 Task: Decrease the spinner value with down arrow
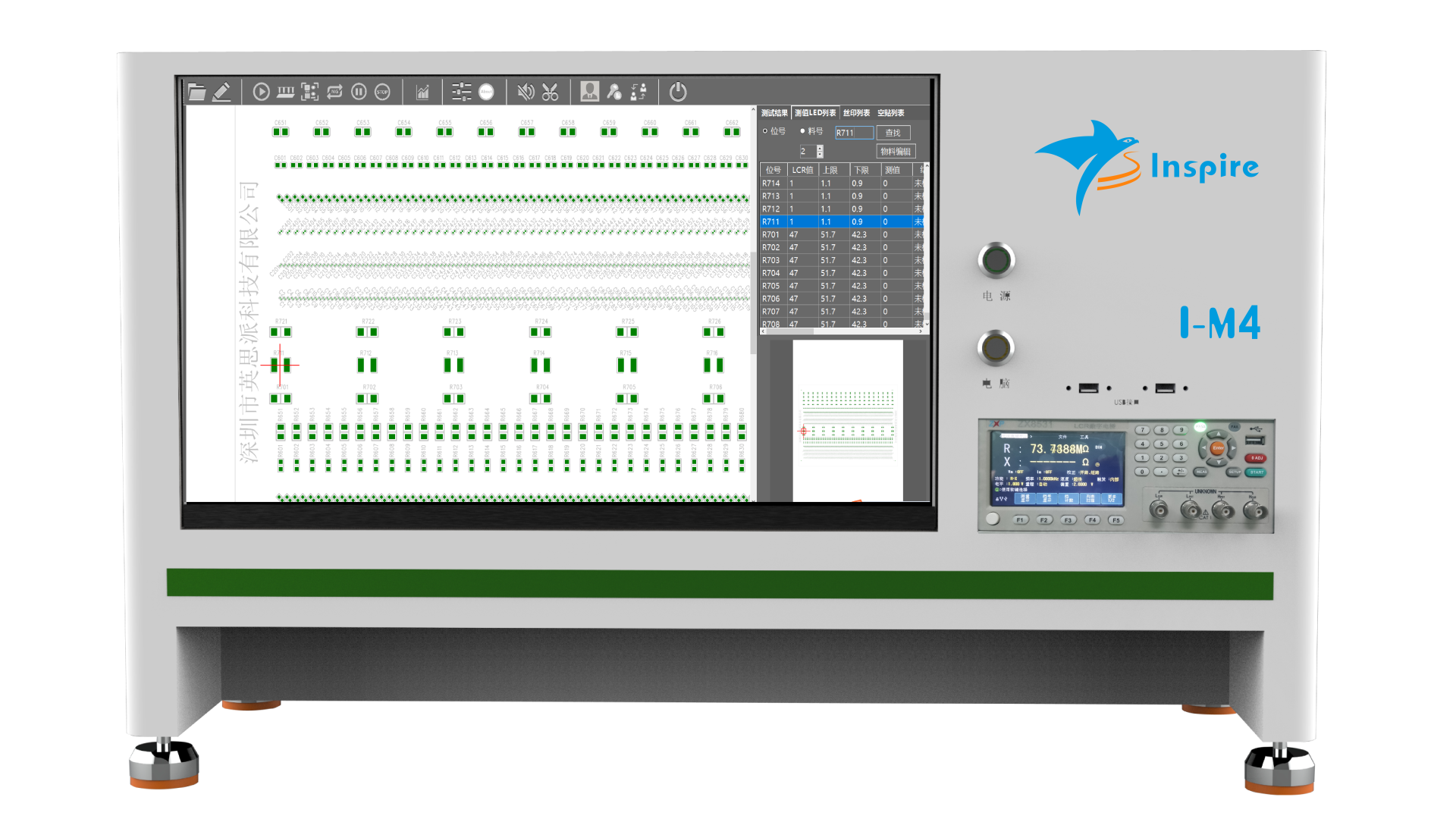point(820,155)
